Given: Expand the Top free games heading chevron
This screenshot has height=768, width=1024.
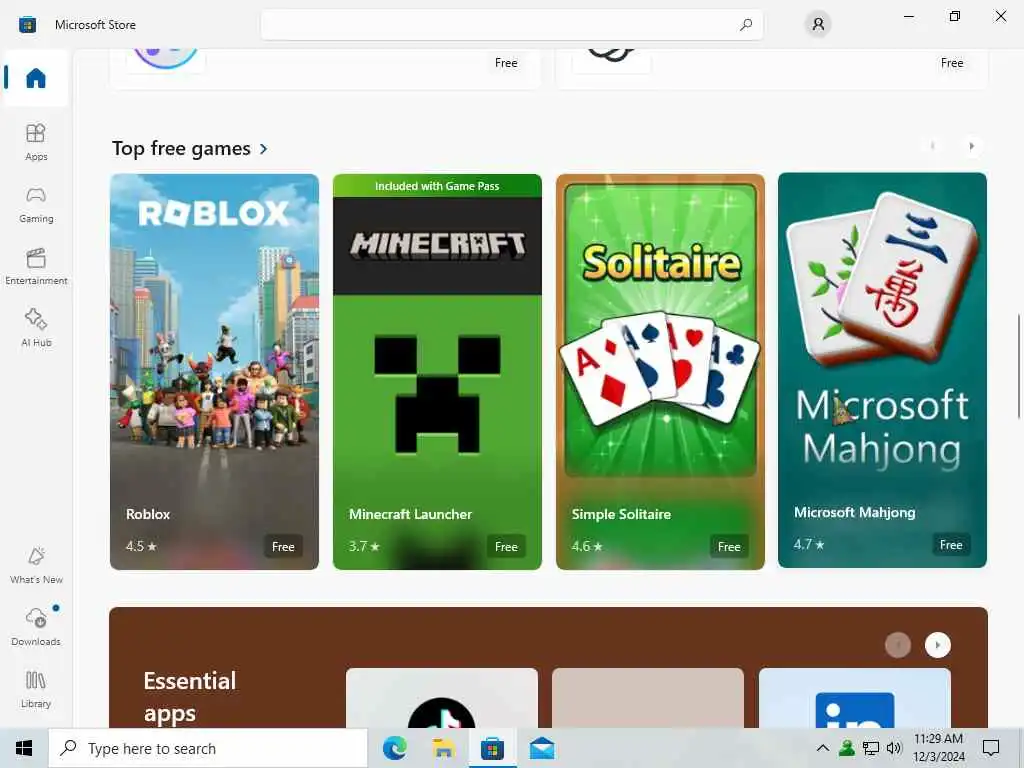Looking at the screenshot, I should (263, 149).
